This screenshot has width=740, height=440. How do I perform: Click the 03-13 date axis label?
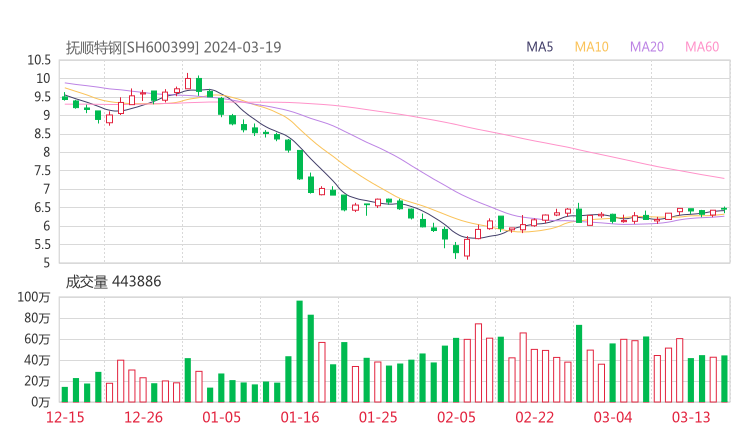point(691,417)
